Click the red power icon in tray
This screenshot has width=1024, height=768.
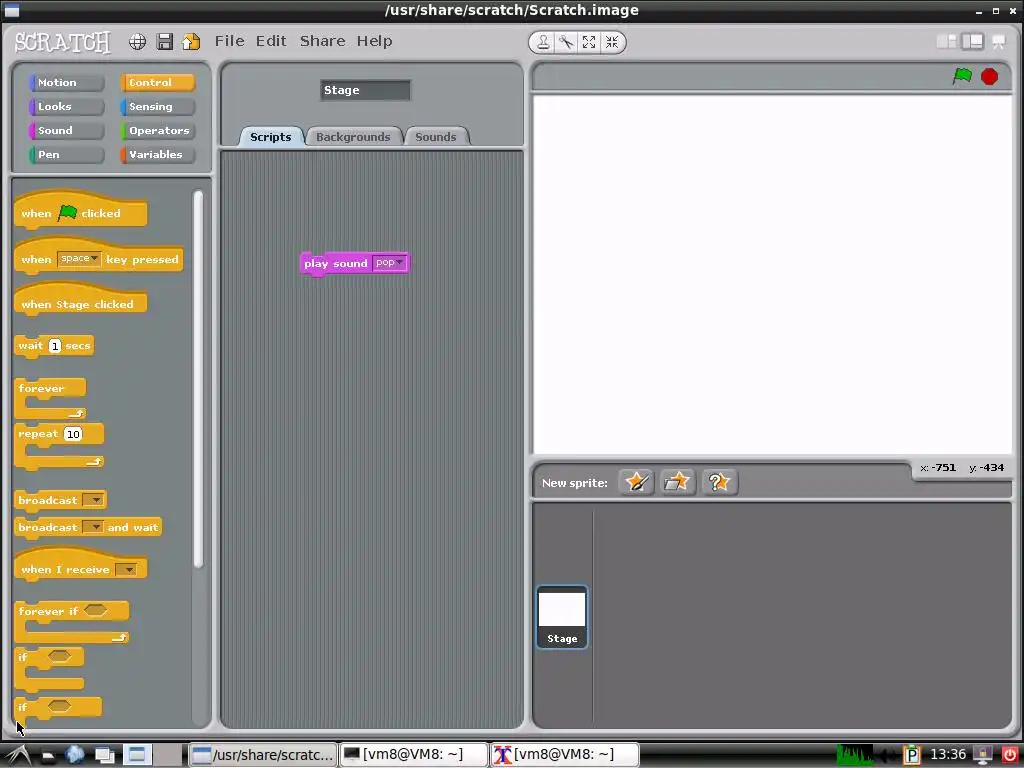[x=1009, y=755]
